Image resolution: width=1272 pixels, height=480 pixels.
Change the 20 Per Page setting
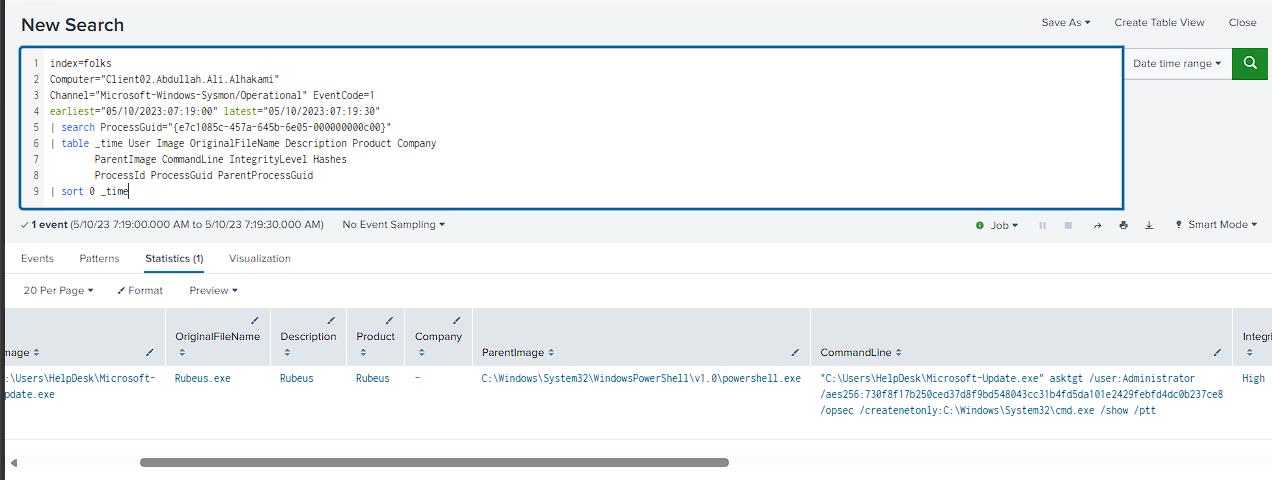(58, 290)
